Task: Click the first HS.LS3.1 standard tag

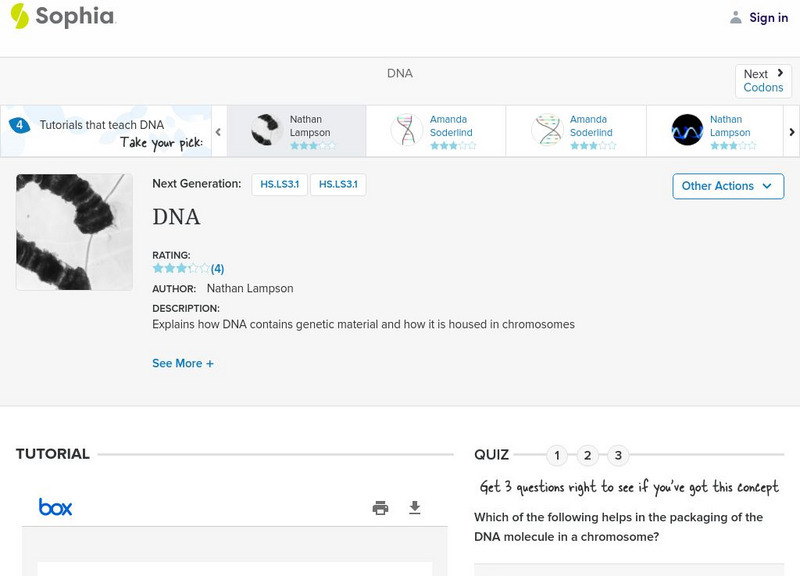Action: coord(280,184)
